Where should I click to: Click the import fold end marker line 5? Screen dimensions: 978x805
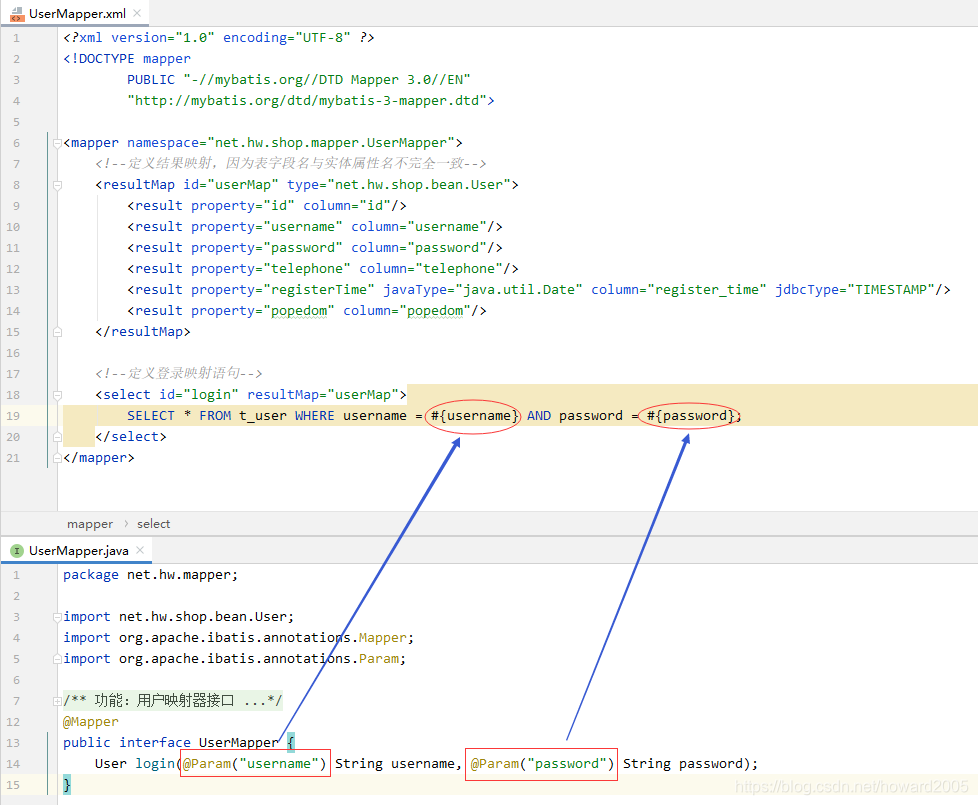point(57,659)
